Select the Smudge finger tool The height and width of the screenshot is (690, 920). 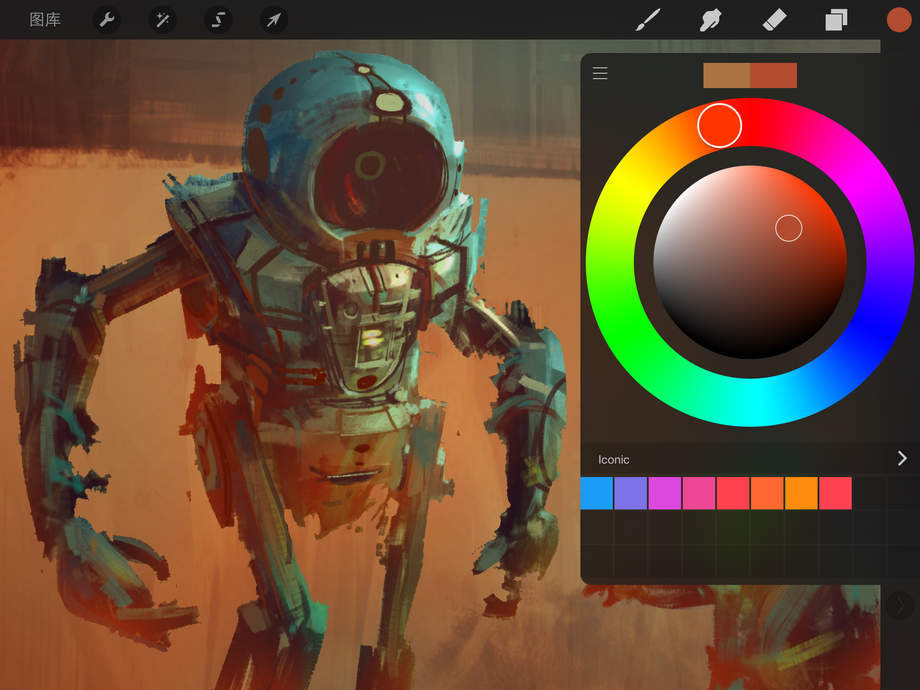[711, 20]
